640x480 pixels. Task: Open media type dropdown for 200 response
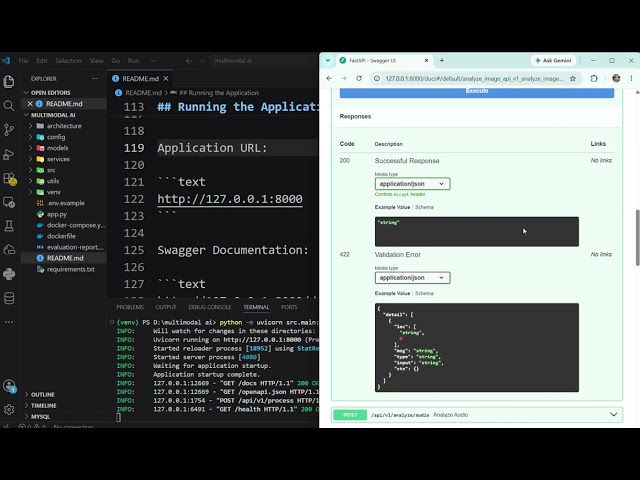[x=412, y=184]
